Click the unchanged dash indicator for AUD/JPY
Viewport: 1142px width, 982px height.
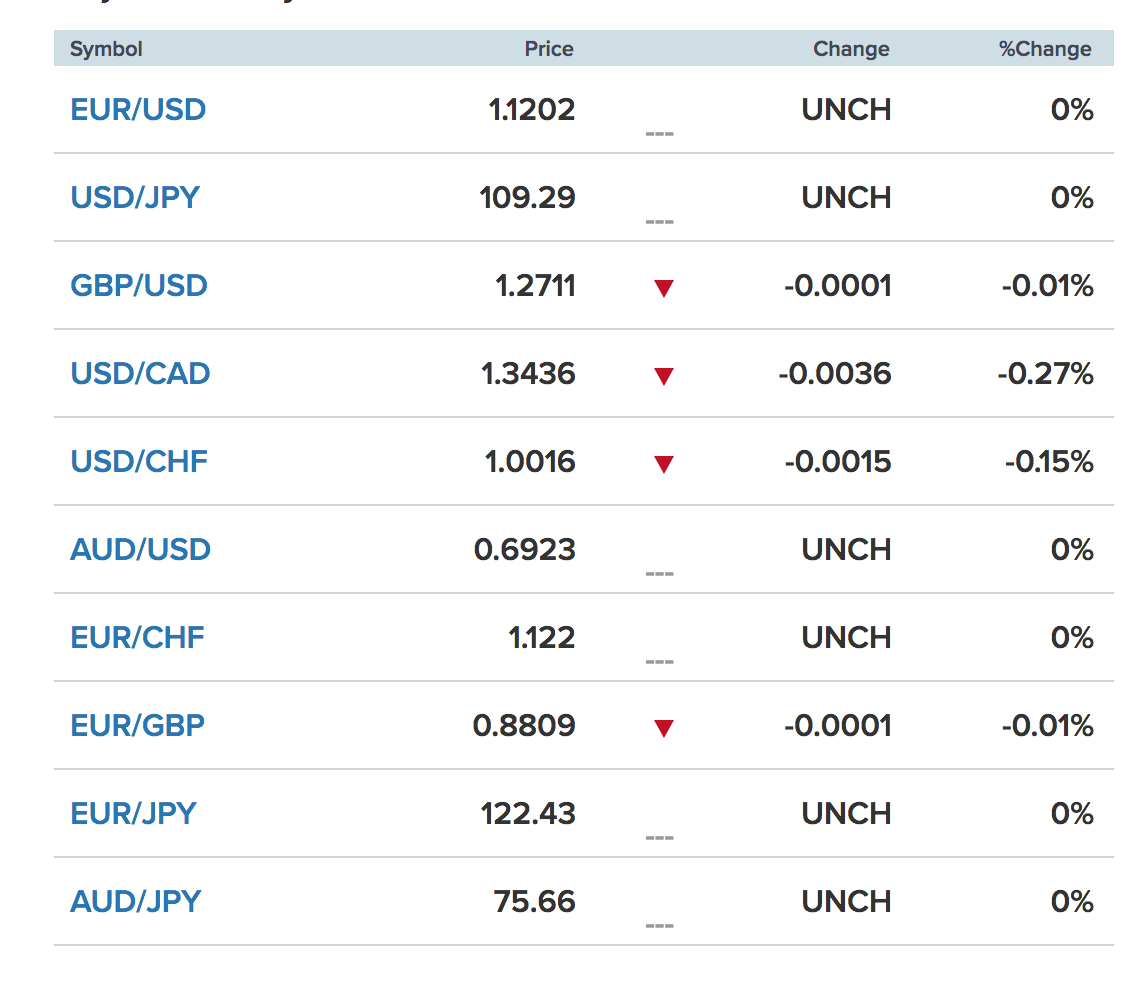coord(659,926)
